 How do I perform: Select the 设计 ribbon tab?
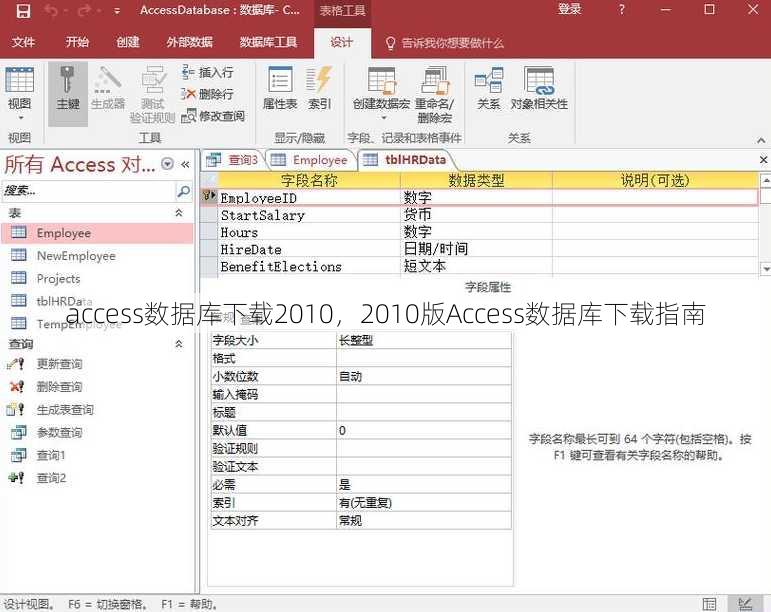pos(341,42)
